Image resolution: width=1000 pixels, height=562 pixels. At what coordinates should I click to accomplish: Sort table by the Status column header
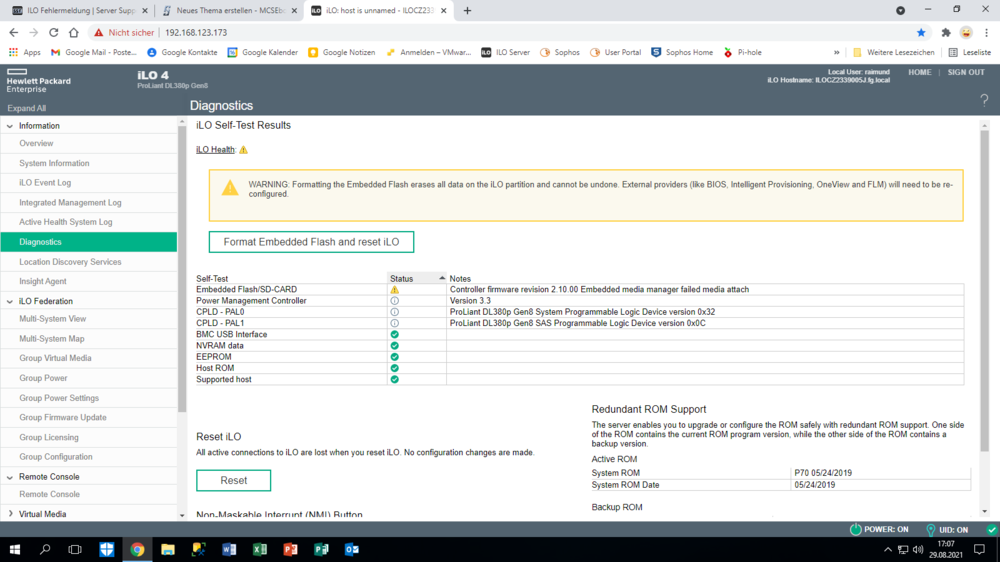coord(416,279)
